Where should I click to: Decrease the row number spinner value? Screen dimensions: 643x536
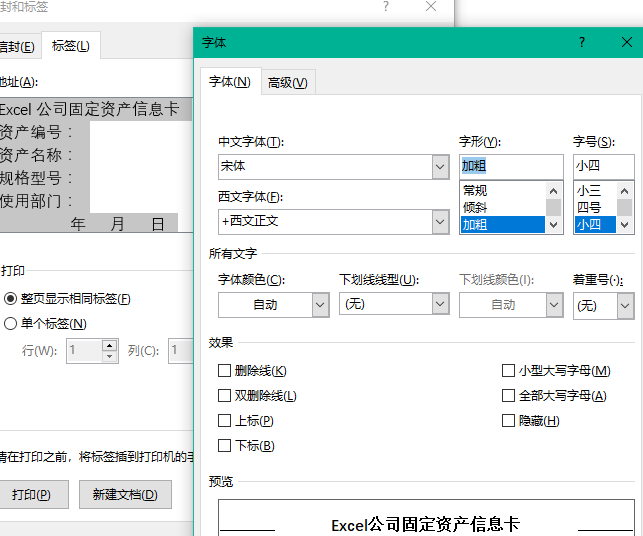(109, 356)
